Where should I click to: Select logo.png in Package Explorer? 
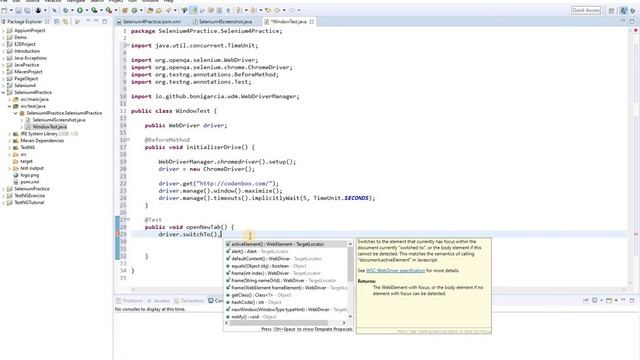pyautogui.click(x=29, y=175)
